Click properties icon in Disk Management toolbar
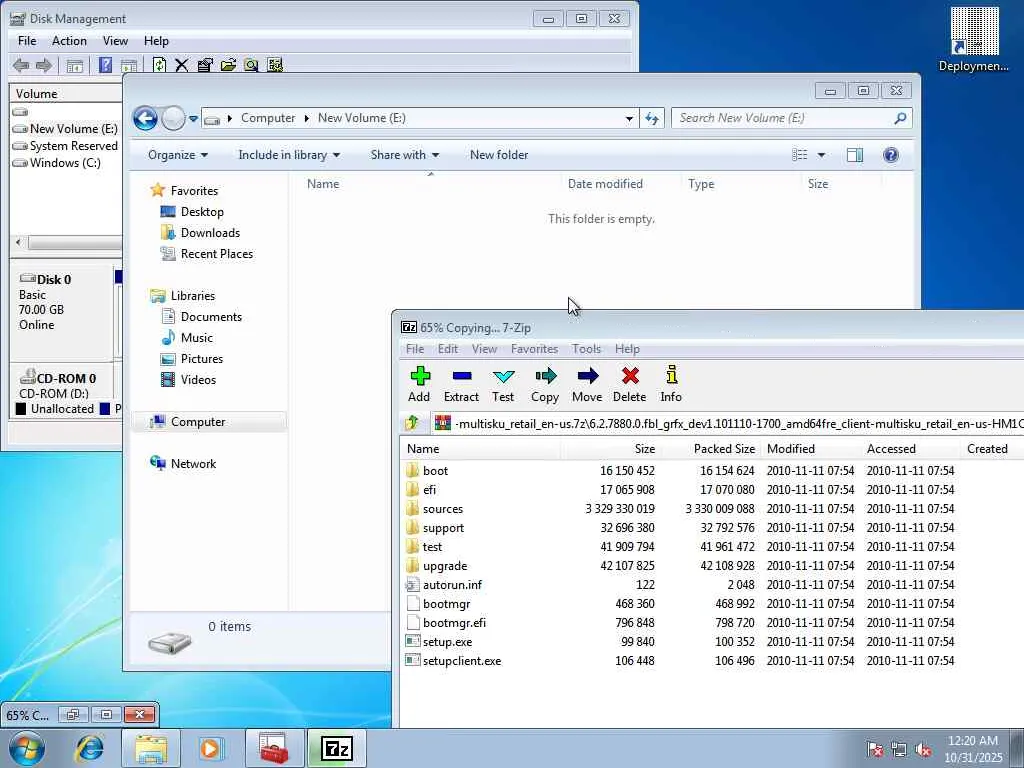 [x=205, y=65]
